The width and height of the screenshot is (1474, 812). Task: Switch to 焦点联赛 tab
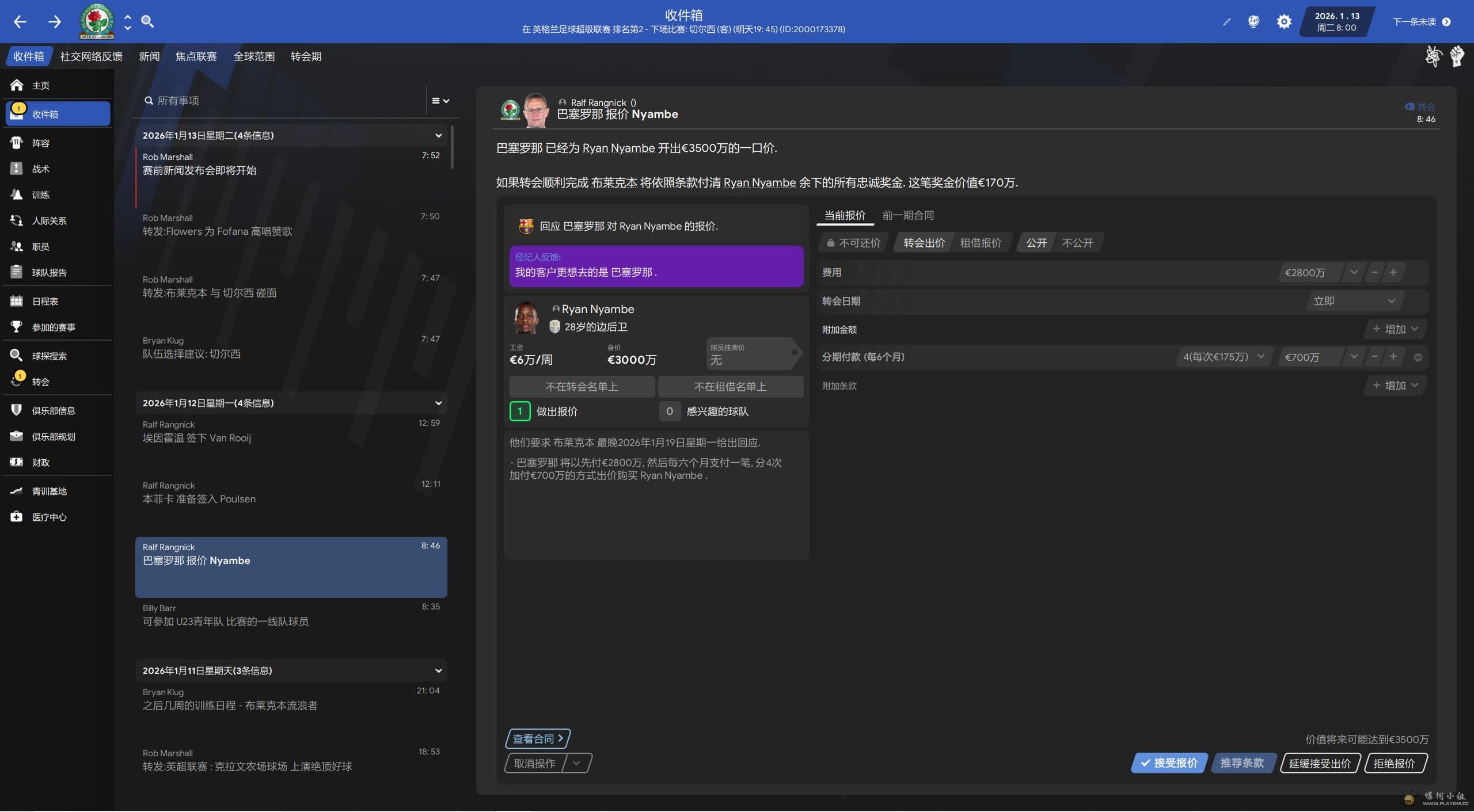[196, 56]
